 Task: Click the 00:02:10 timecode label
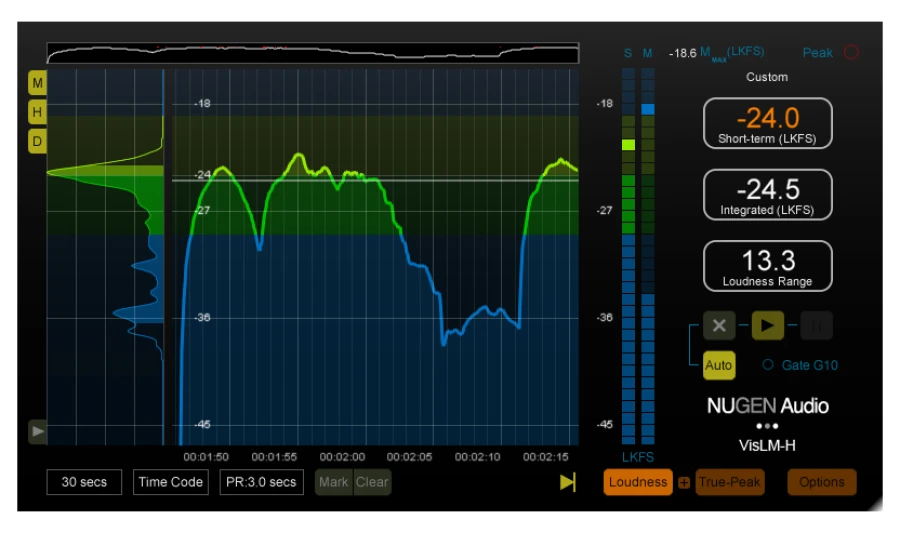coord(478,457)
